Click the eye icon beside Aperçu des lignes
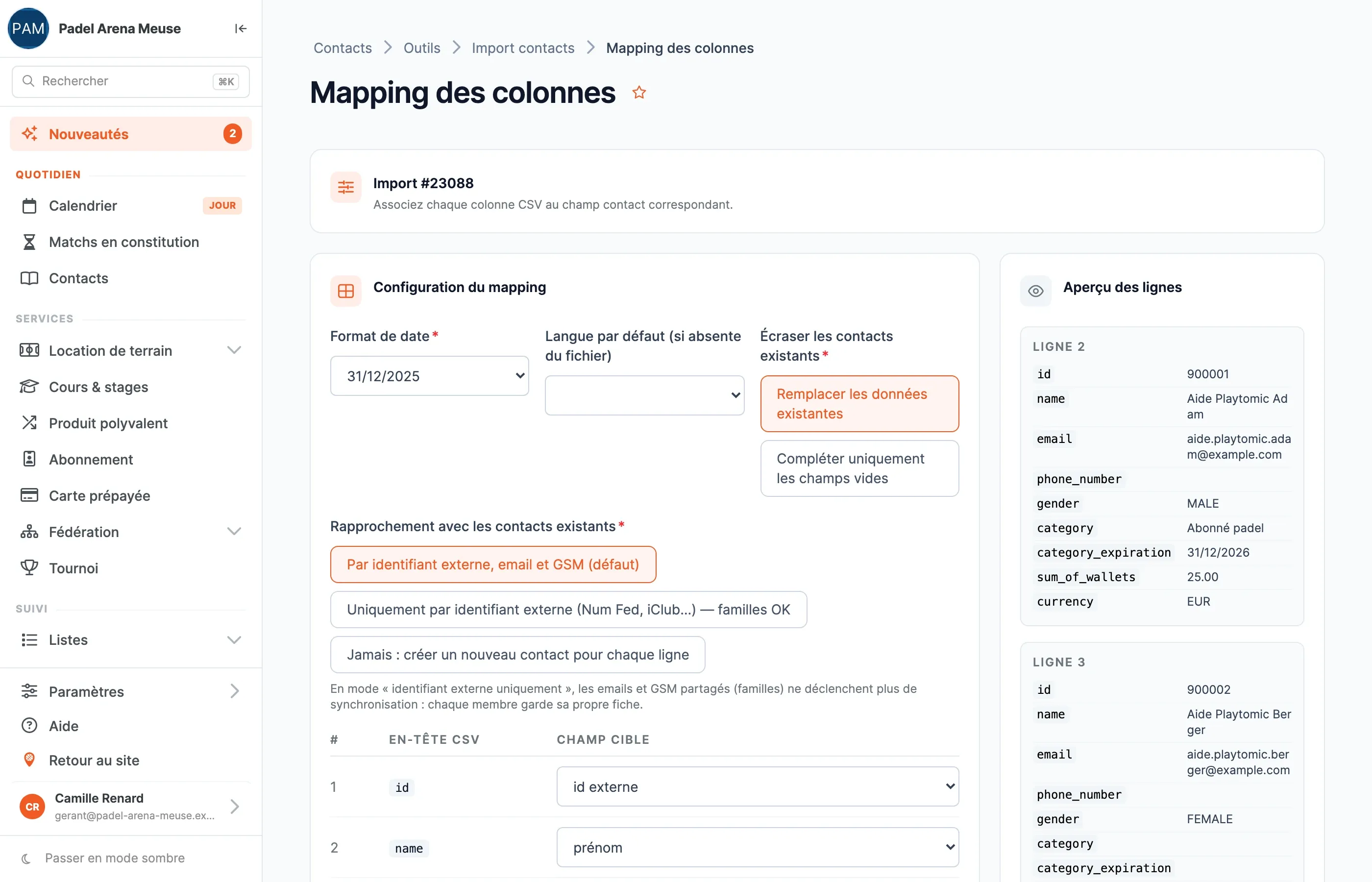 click(1035, 291)
